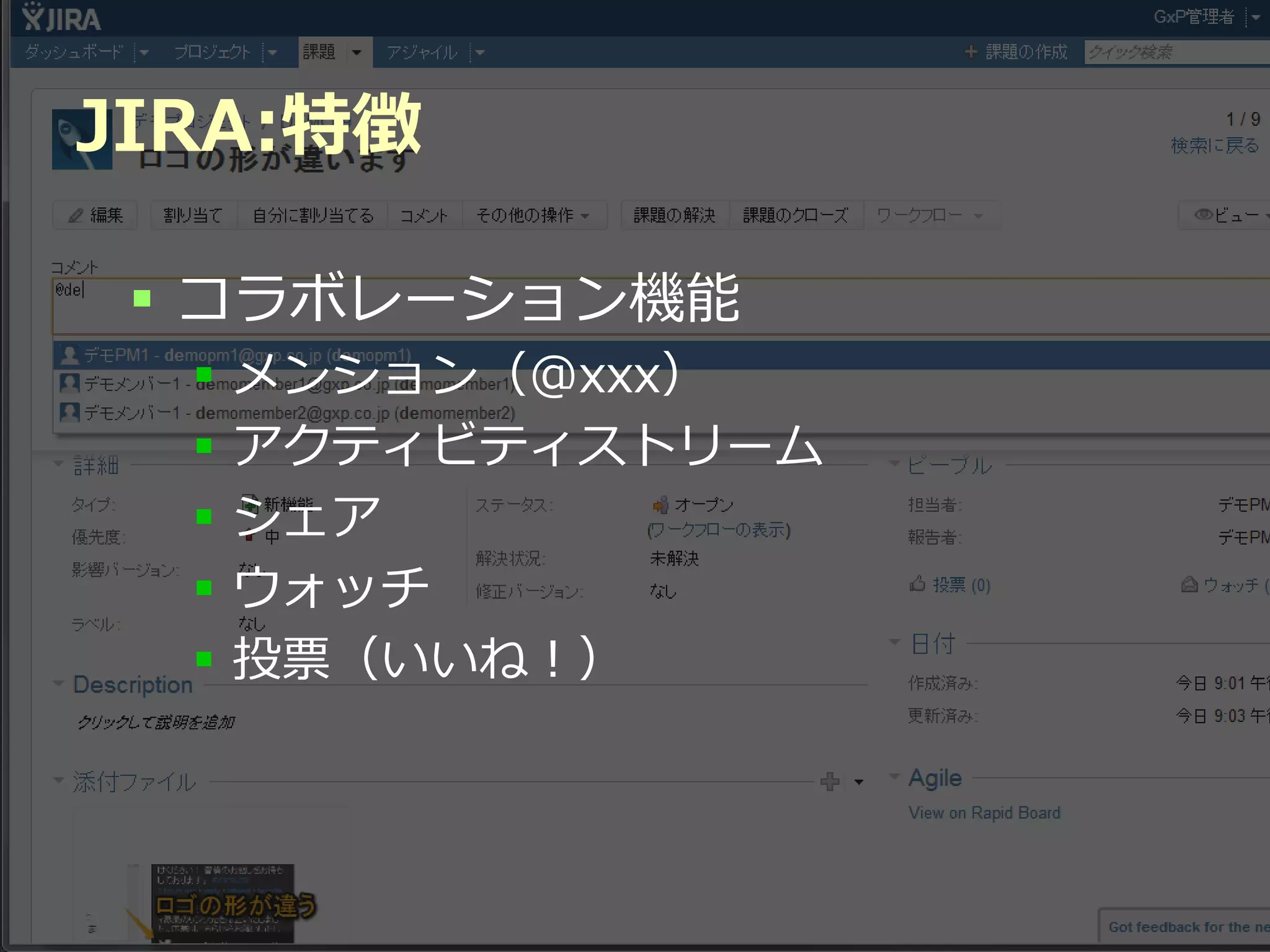Collapse the 日付 section
This screenshot has width=1270, height=952.
point(894,642)
